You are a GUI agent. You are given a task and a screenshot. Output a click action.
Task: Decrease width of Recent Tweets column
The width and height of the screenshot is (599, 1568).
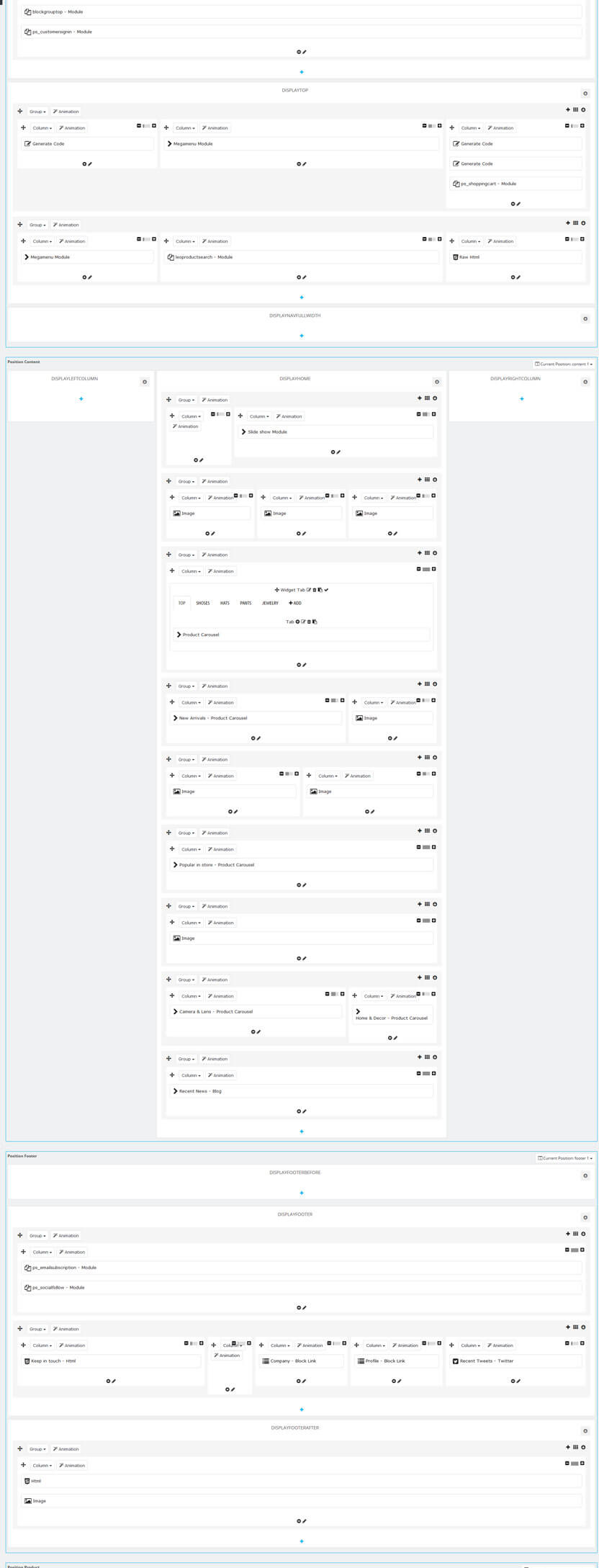567,1343
